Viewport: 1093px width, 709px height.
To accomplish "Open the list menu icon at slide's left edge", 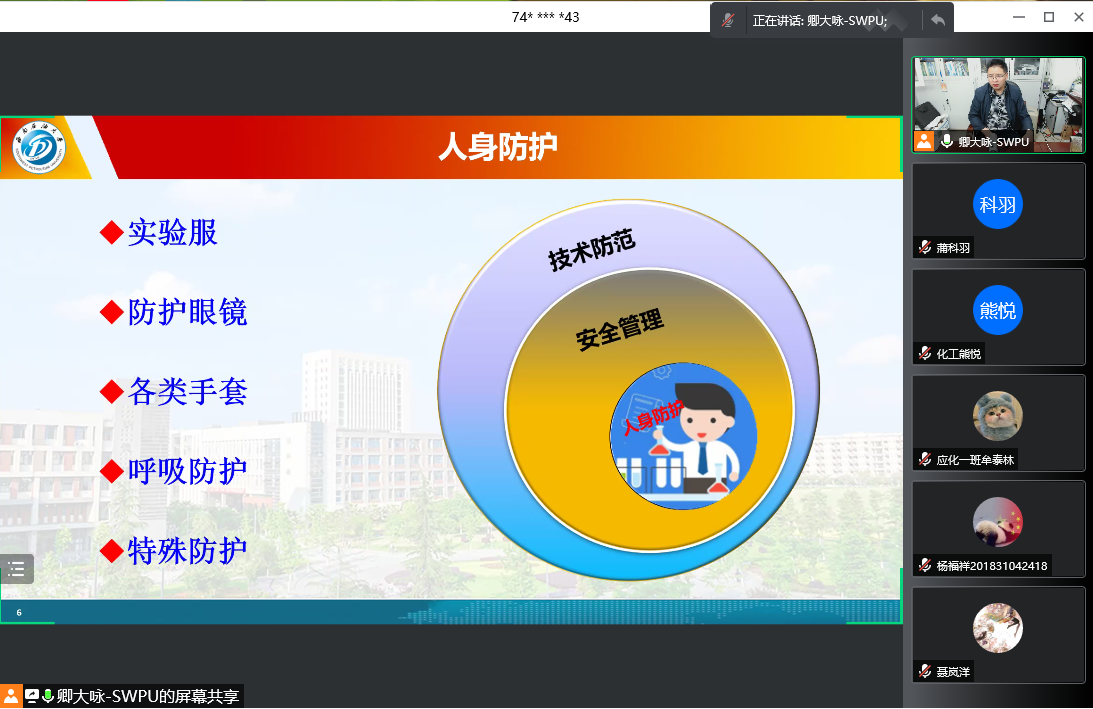I will (17, 569).
